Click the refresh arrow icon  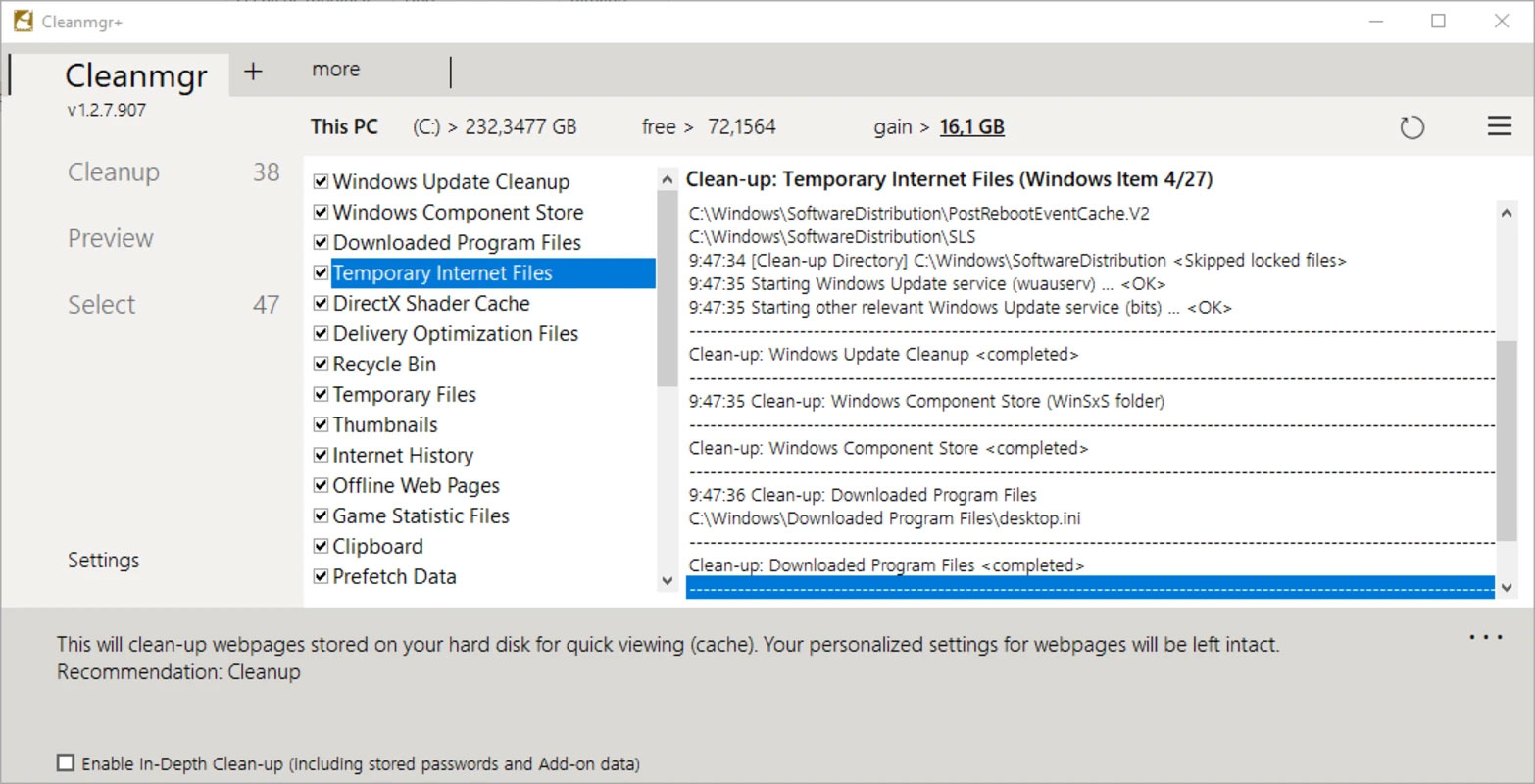tap(1411, 127)
